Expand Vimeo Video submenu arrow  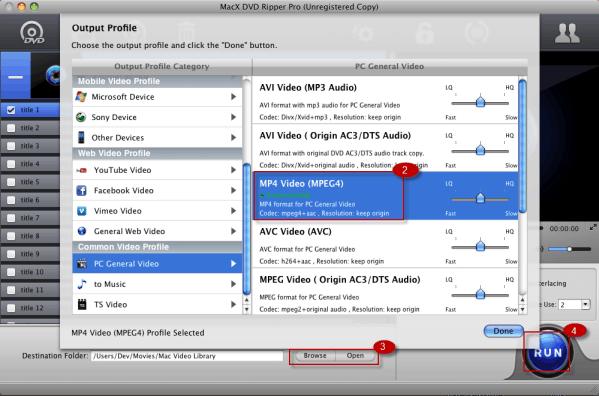[233, 211]
